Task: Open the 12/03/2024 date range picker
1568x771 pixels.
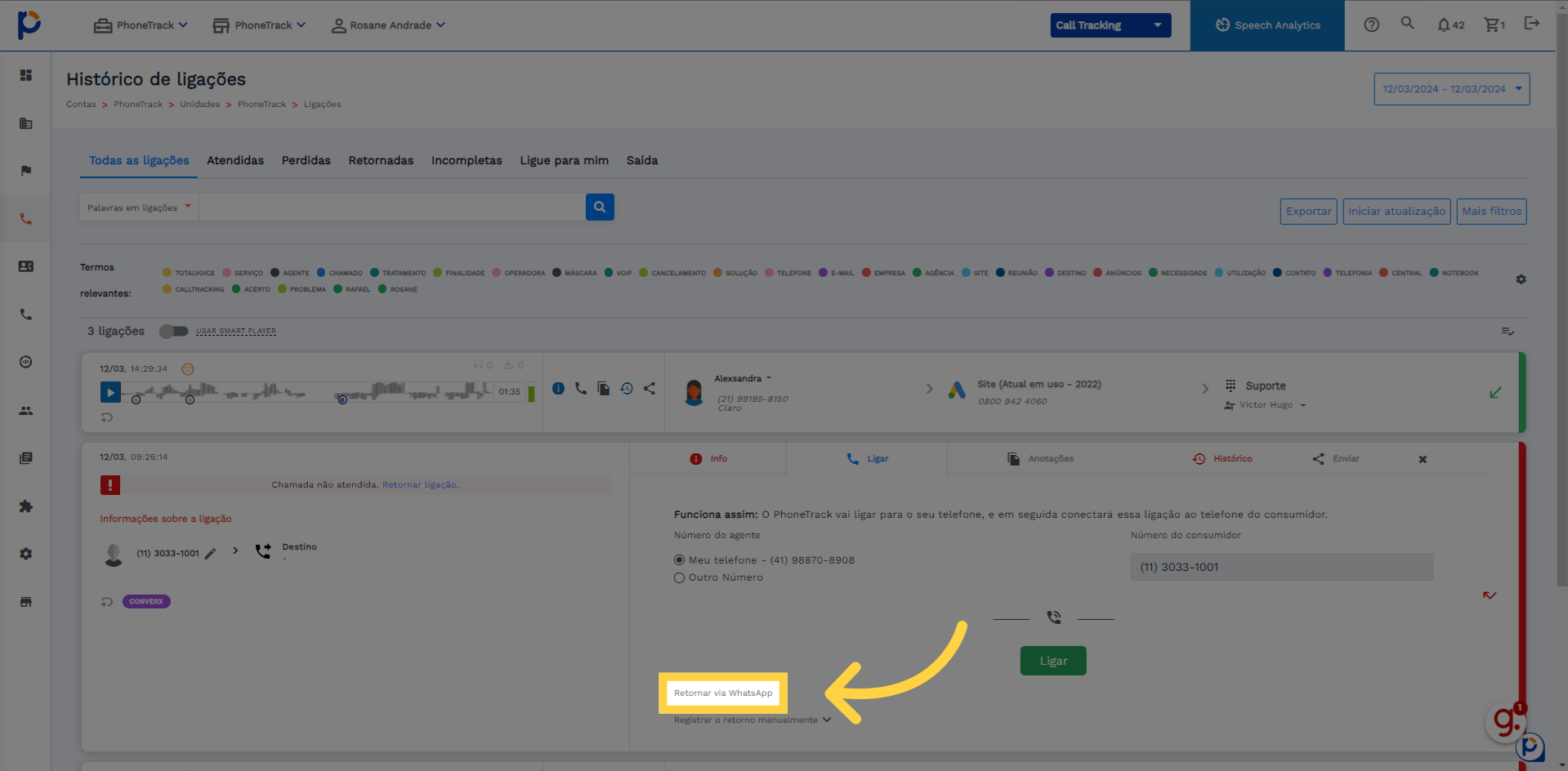Action: [x=1452, y=89]
